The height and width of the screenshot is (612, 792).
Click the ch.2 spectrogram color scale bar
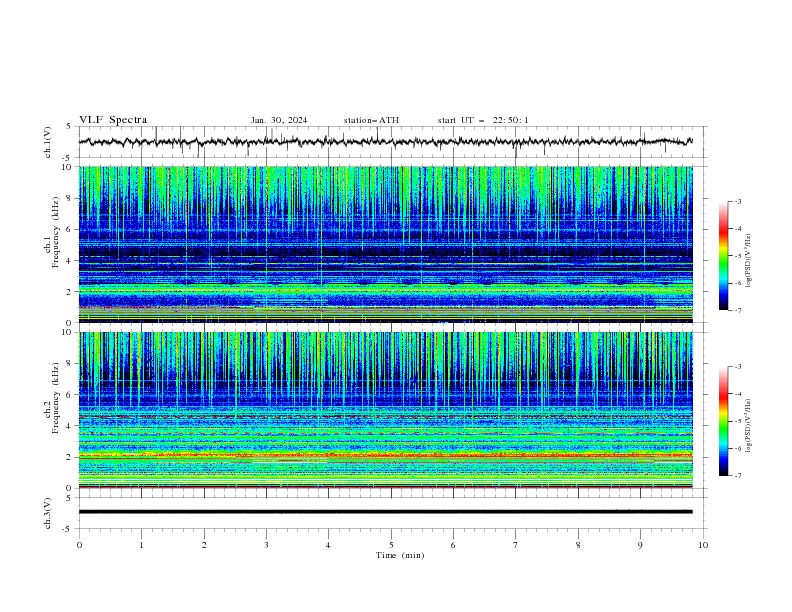pyautogui.click(x=723, y=421)
